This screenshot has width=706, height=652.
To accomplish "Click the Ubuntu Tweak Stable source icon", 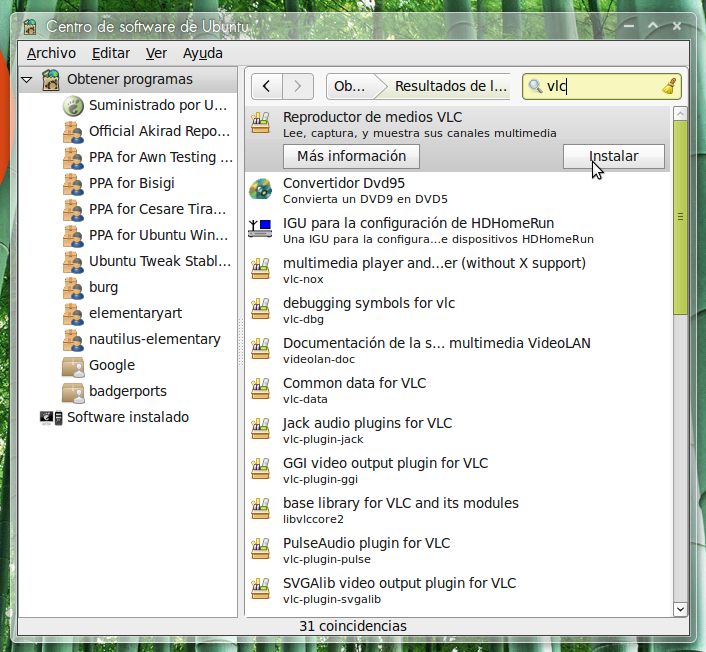I will pyautogui.click(x=73, y=262).
